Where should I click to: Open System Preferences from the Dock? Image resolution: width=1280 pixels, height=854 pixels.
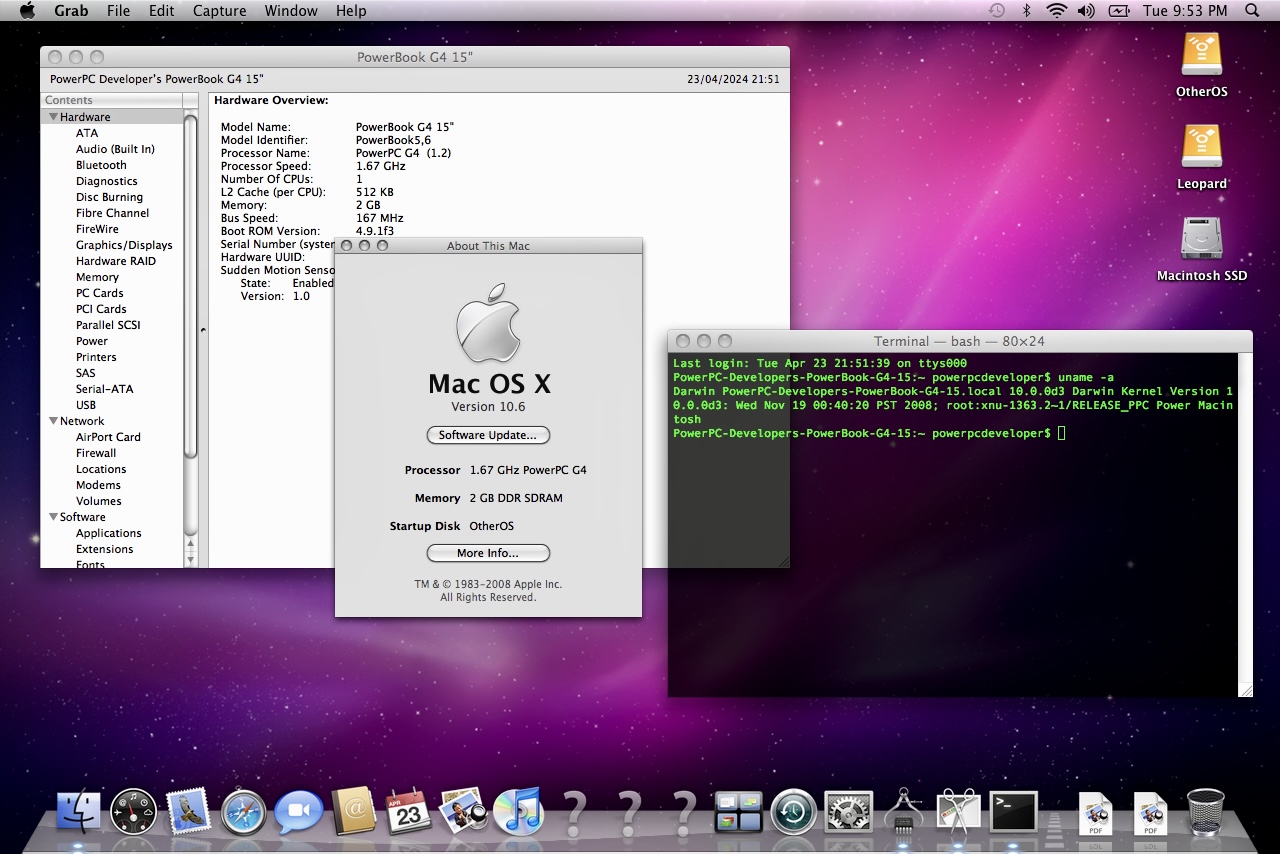(x=849, y=811)
